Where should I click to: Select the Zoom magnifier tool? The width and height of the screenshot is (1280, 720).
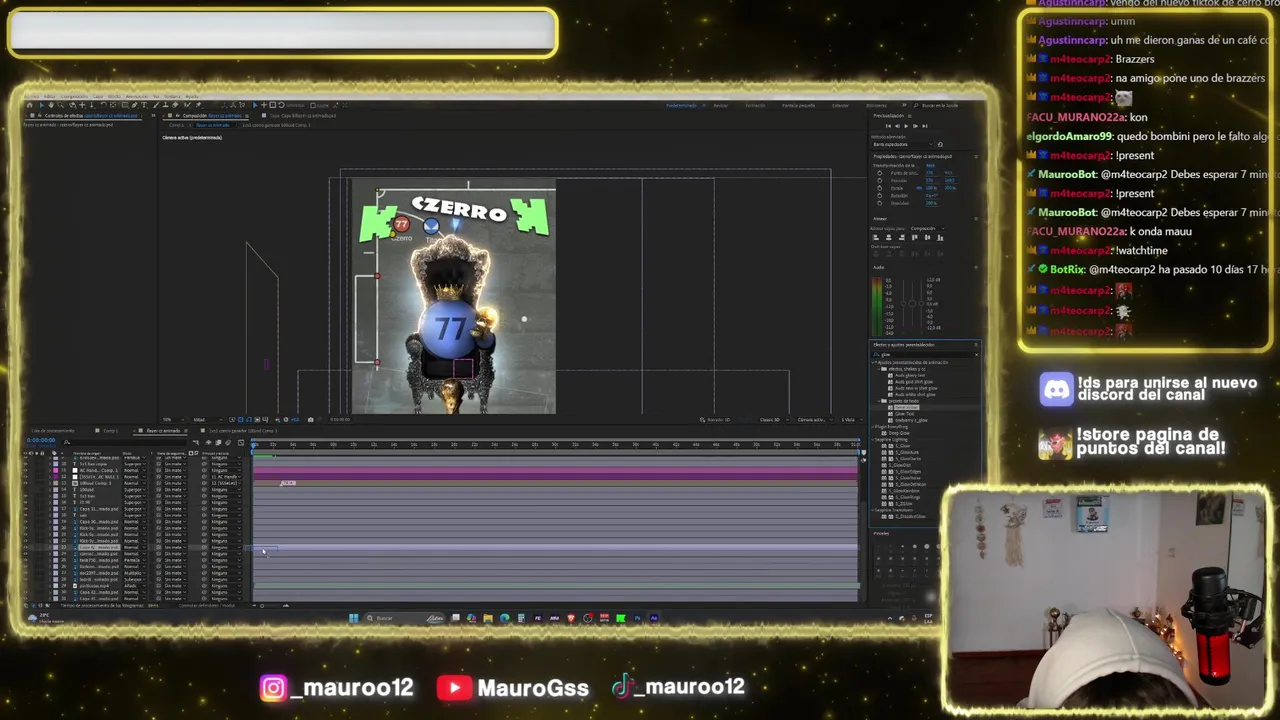[x=60, y=105]
